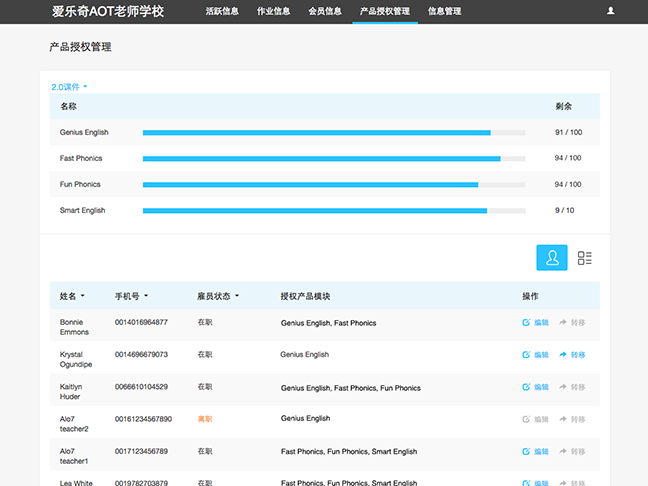Viewport: 648px width, 486px height.
Task: Select the Smart English course row
Action: tap(83, 210)
